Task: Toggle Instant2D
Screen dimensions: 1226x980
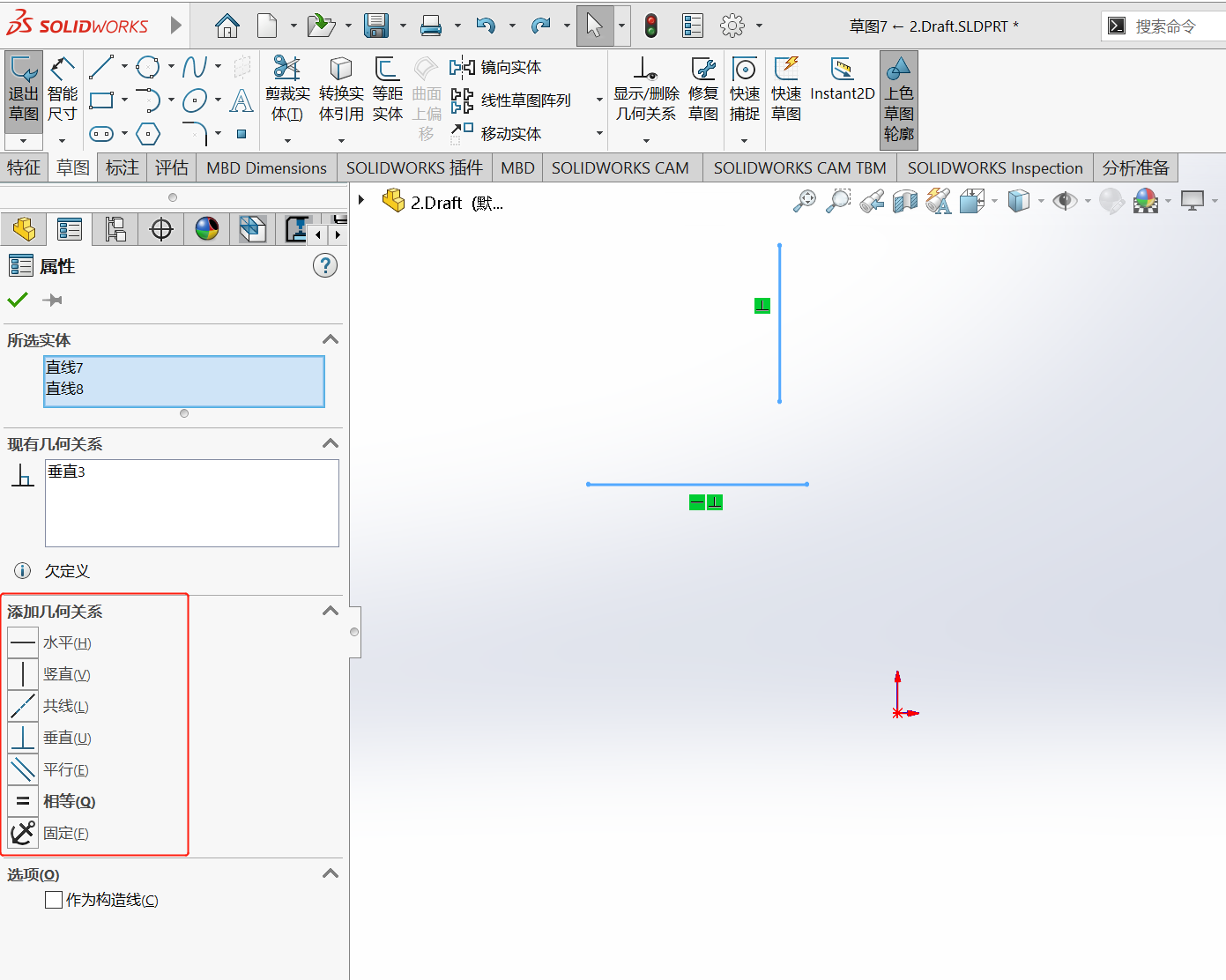Action: [x=843, y=79]
